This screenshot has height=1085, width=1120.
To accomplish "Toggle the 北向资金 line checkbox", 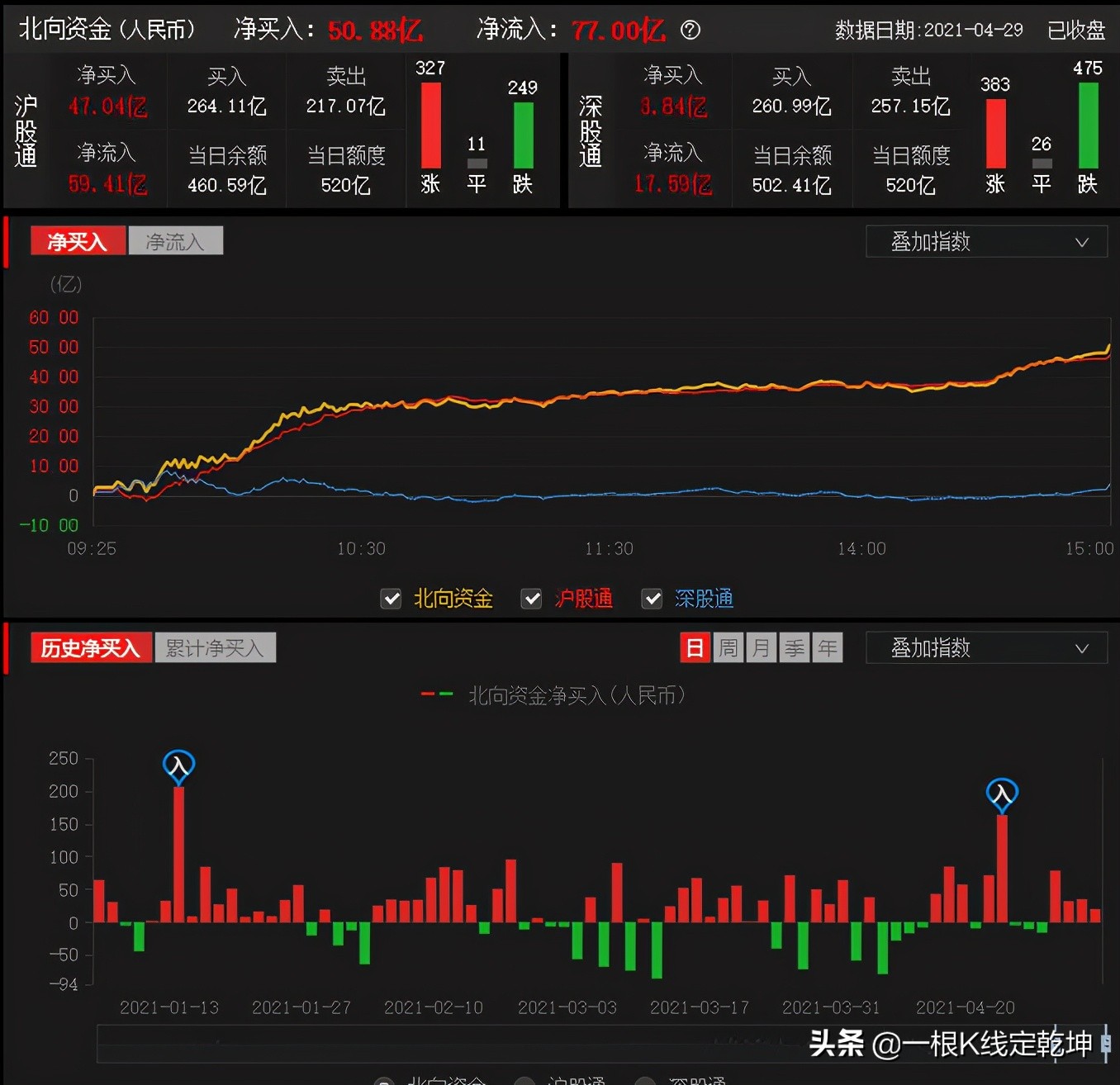I will pyautogui.click(x=391, y=599).
